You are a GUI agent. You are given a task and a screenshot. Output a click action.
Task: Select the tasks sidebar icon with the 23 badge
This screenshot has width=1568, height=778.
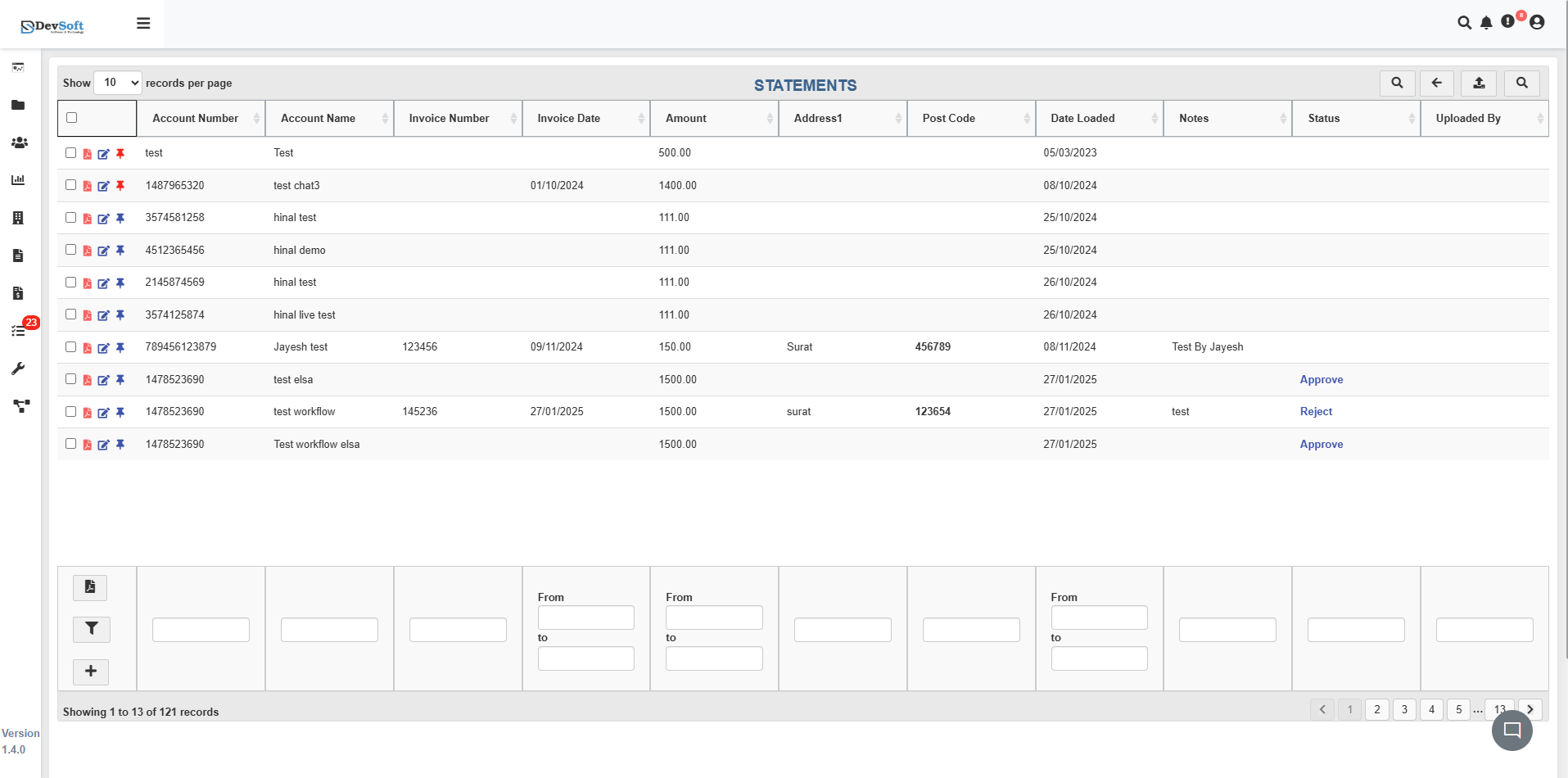(x=18, y=330)
